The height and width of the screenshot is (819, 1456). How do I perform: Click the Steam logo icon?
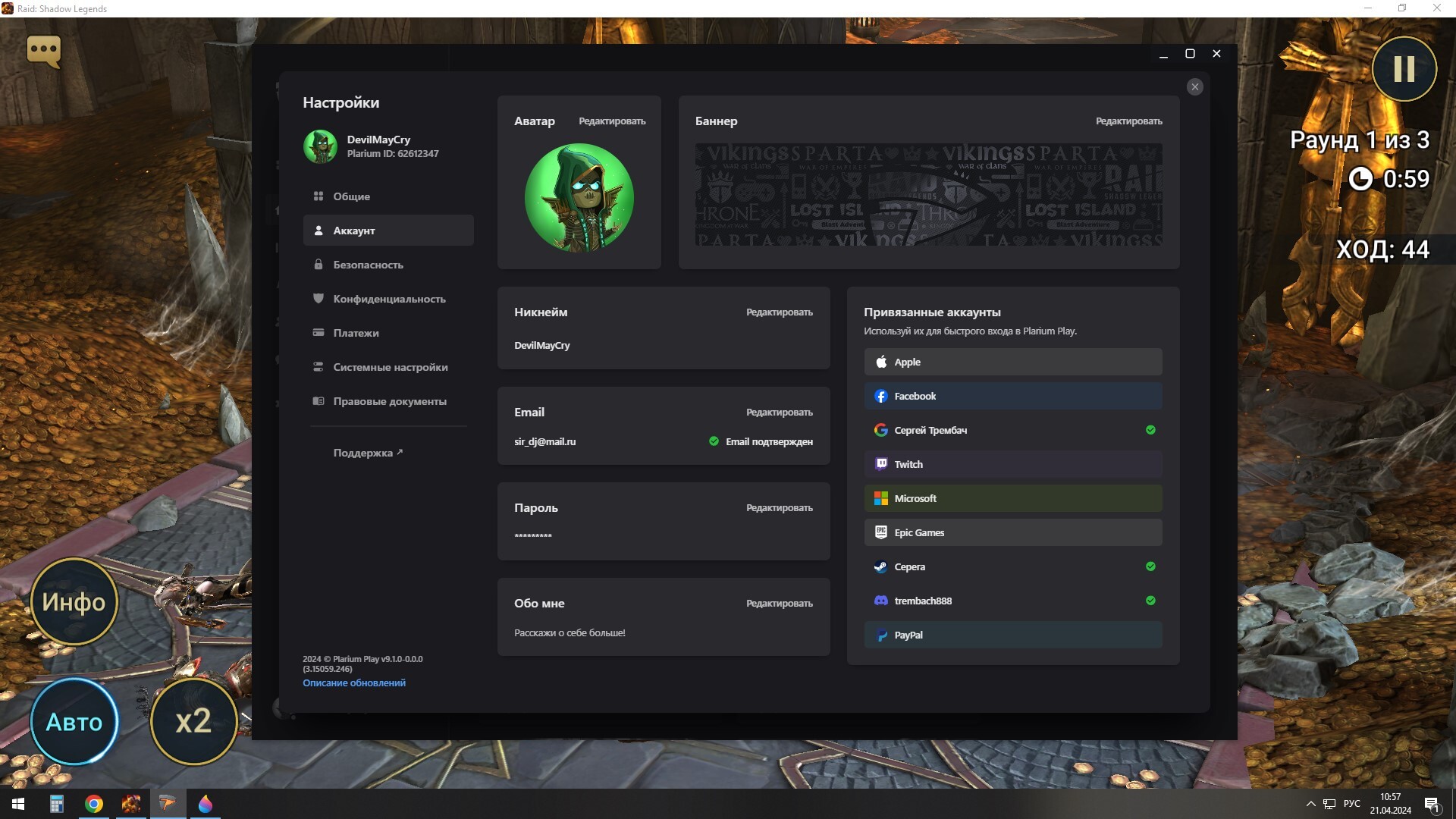pos(881,566)
